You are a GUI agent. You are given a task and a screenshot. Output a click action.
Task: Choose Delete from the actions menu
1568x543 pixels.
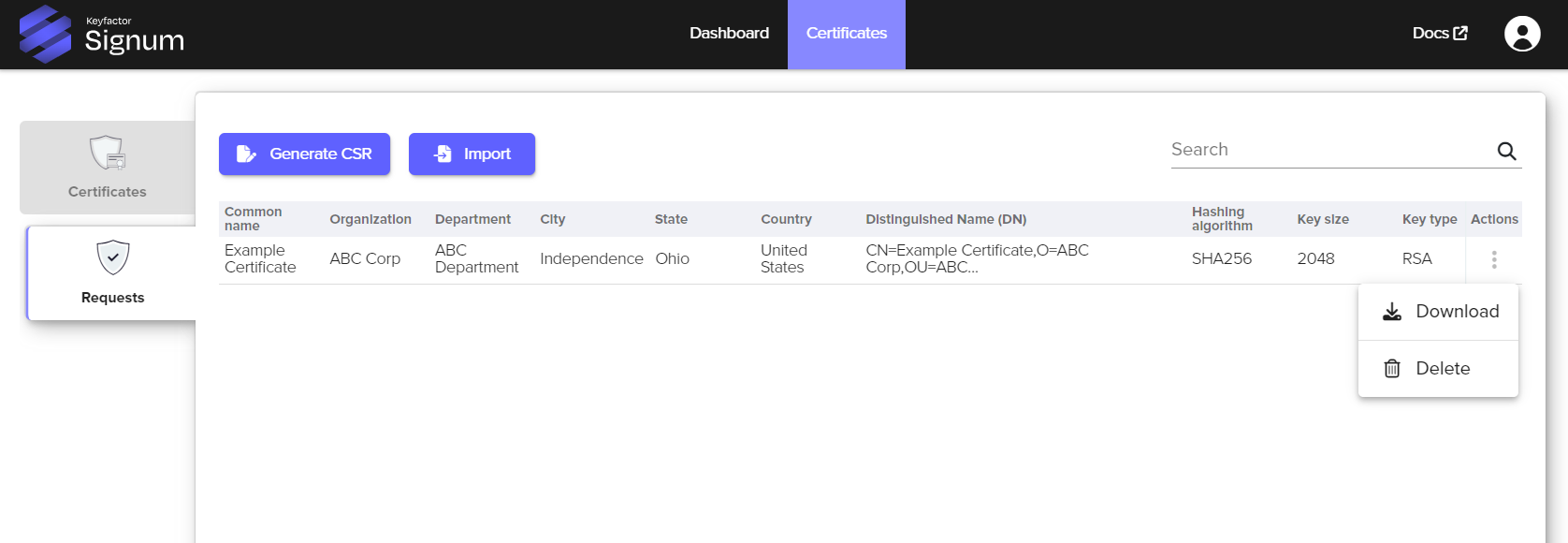tap(1442, 369)
